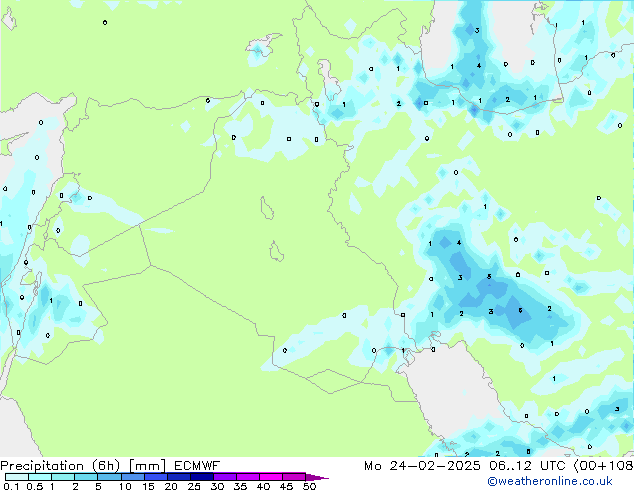
Task: Select the 30 to 35 mm legend swatch
Action: pos(225,477)
